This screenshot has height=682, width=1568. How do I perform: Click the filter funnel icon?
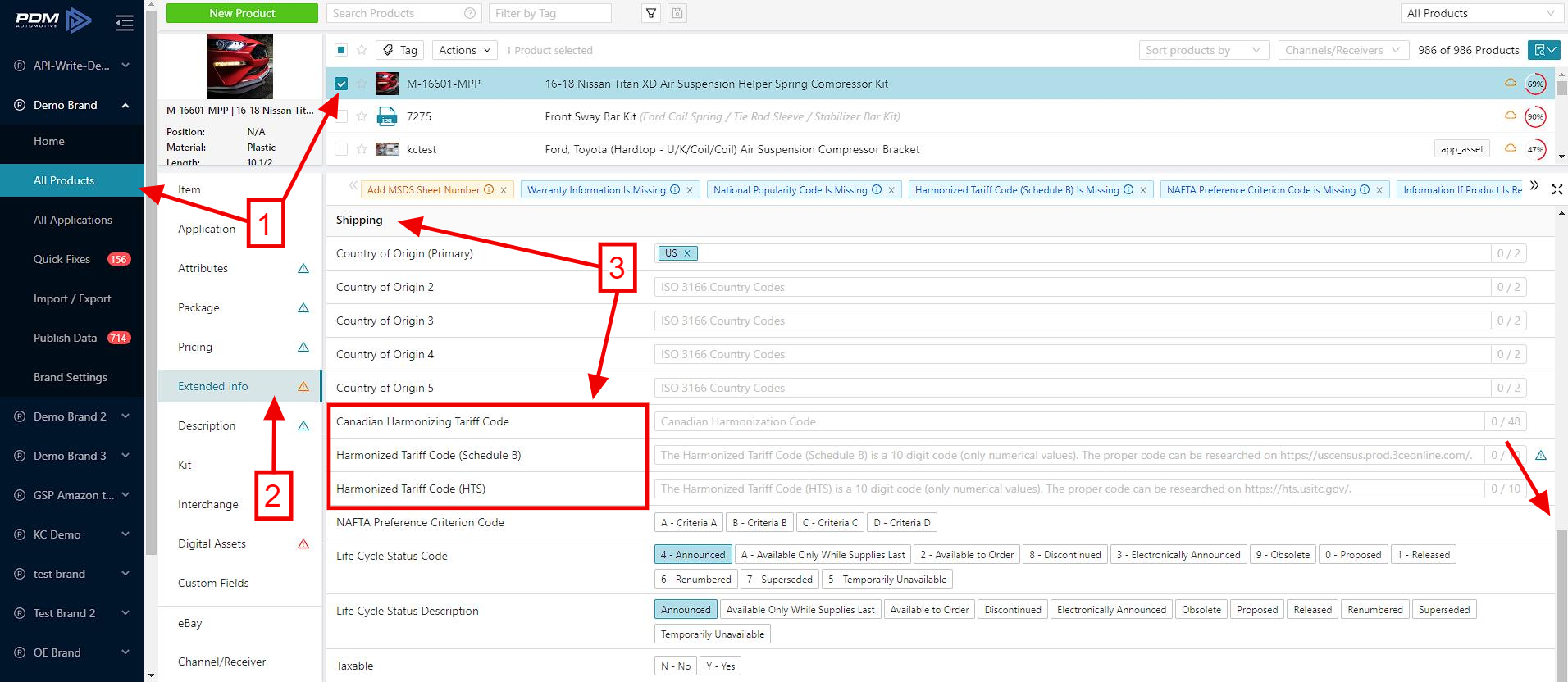coord(651,13)
